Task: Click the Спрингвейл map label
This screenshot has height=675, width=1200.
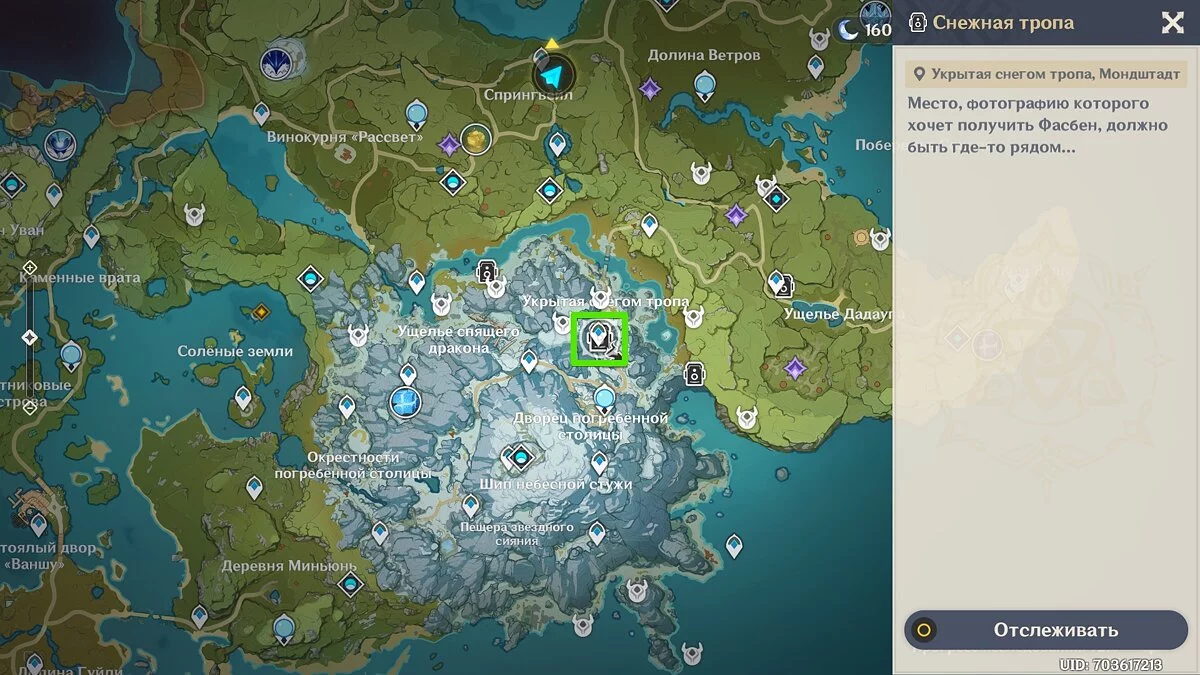Action: point(528,95)
